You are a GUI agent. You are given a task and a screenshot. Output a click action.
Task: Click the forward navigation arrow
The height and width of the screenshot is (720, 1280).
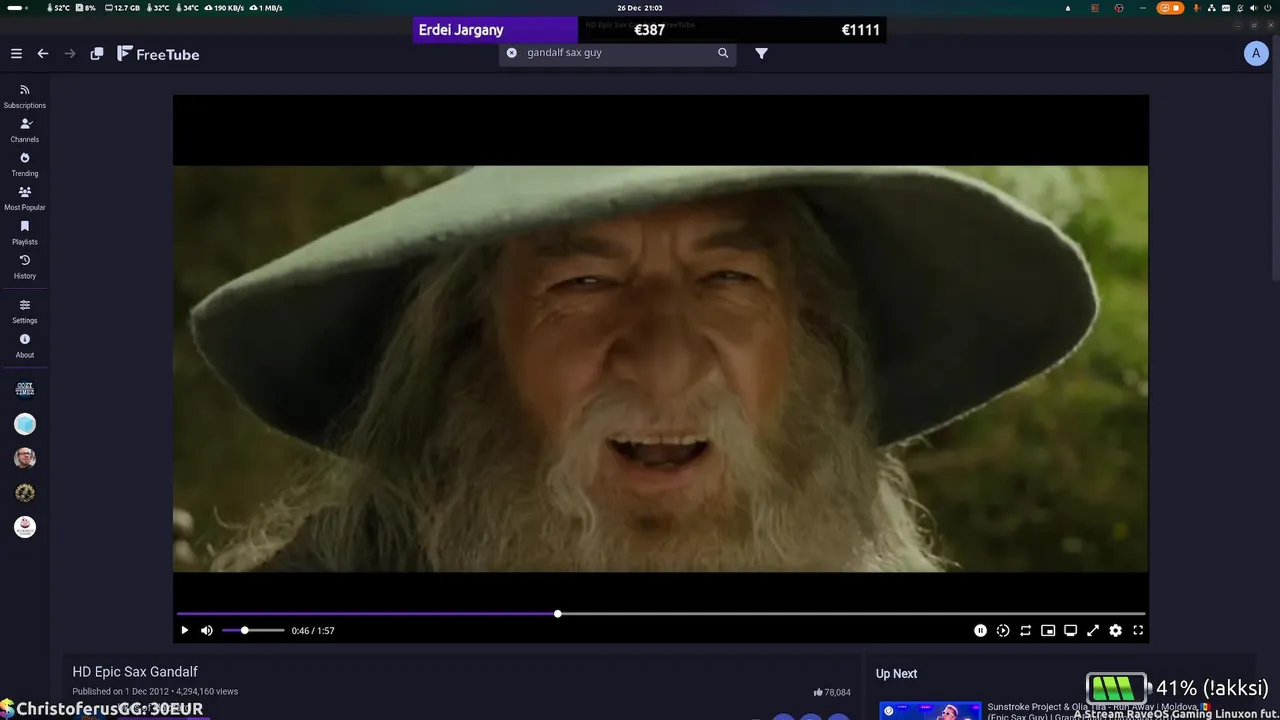coord(70,54)
